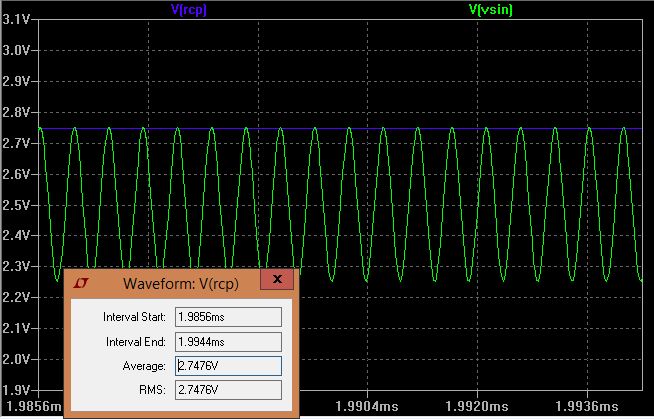Click the 3.1V vertical axis label
654x419 pixels.
pos(16,20)
